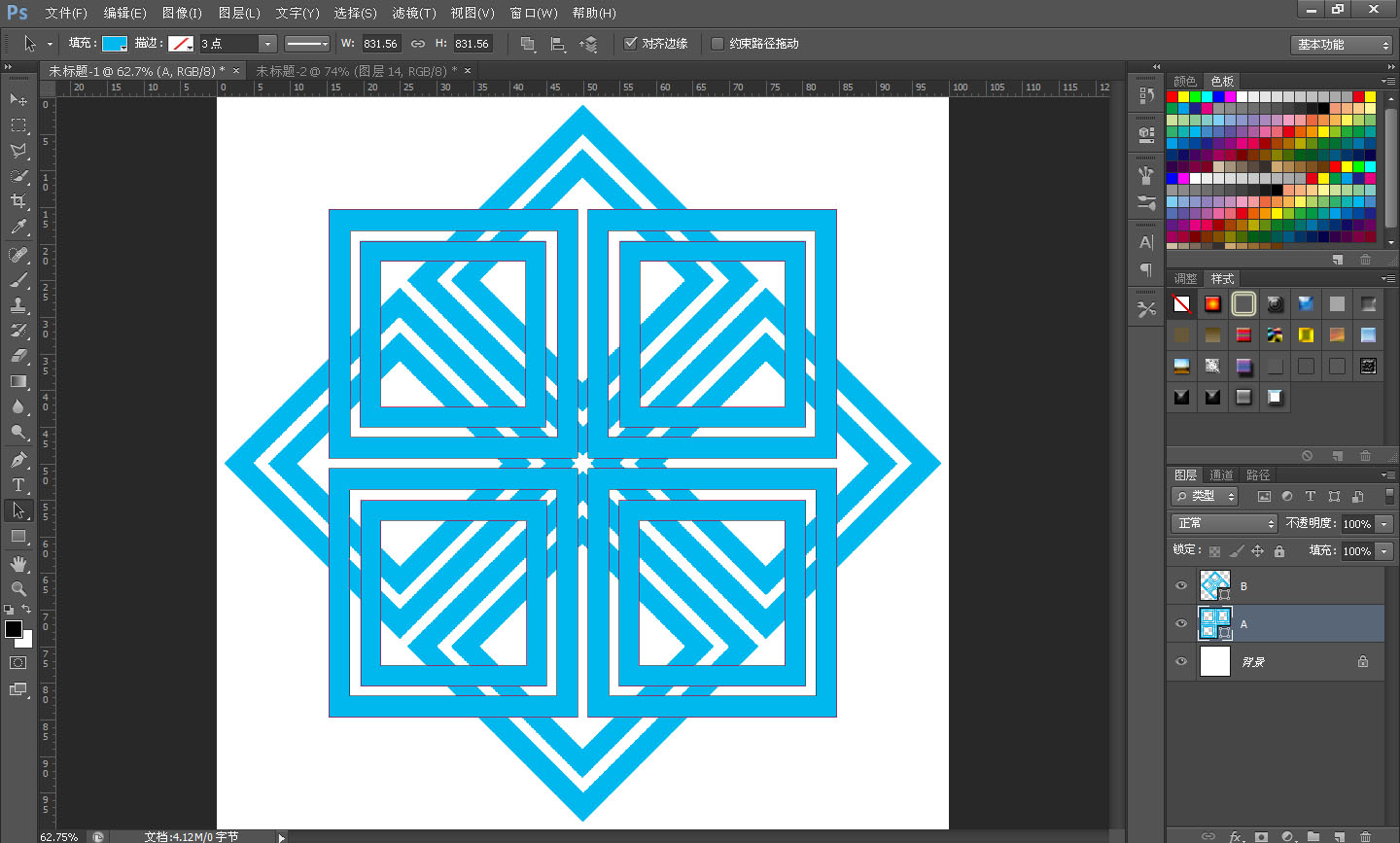Image resolution: width=1400 pixels, height=843 pixels.
Task: Switch to the 未标题-2 document tab
Action: 355,71
